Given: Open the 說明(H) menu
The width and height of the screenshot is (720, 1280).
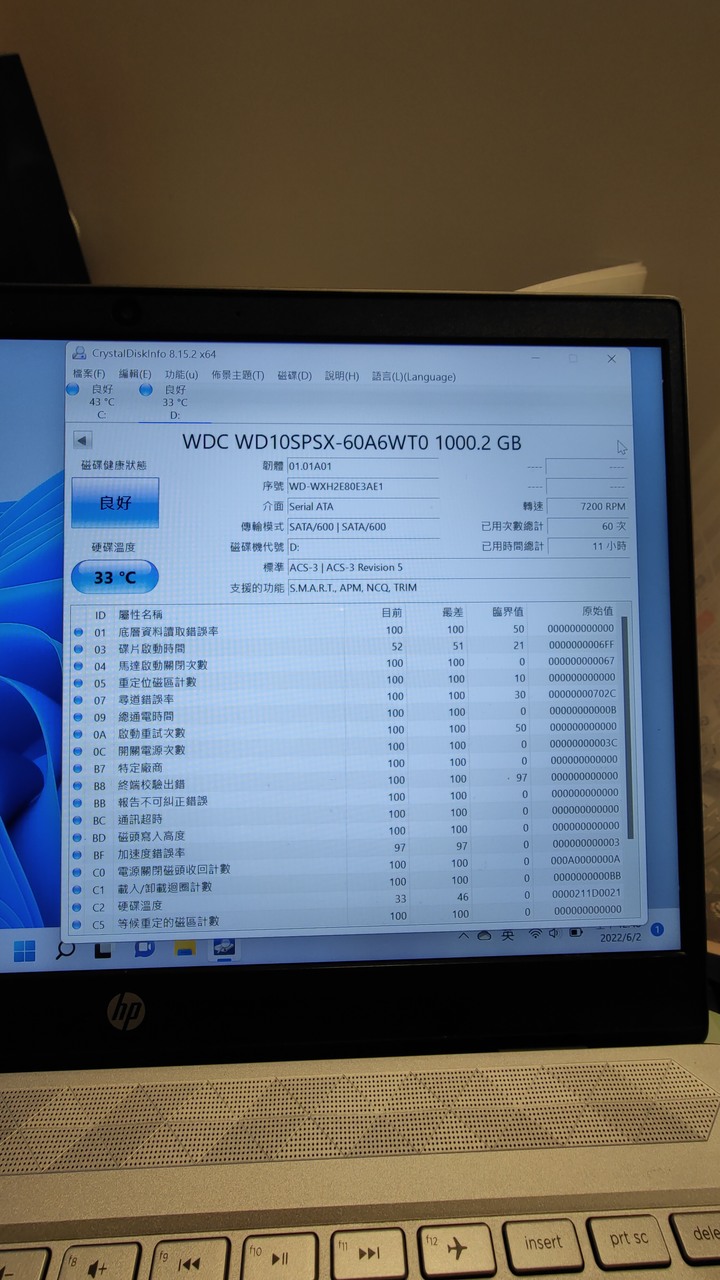Looking at the screenshot, I should (341, 376).
